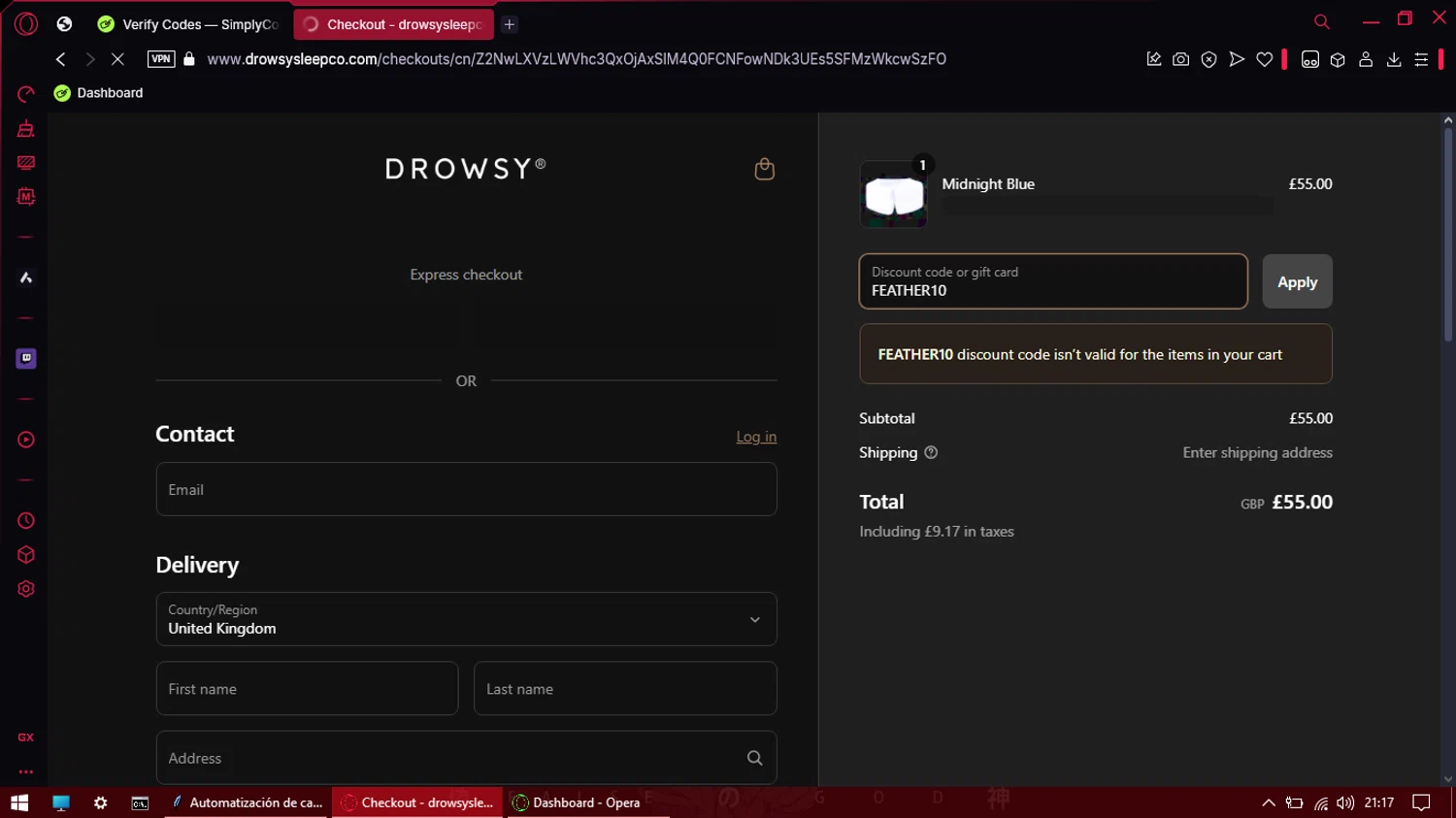Click the search tabs magnifier icon
The height and width of the screenshot is (818, 1456).
coord(1321,21)
